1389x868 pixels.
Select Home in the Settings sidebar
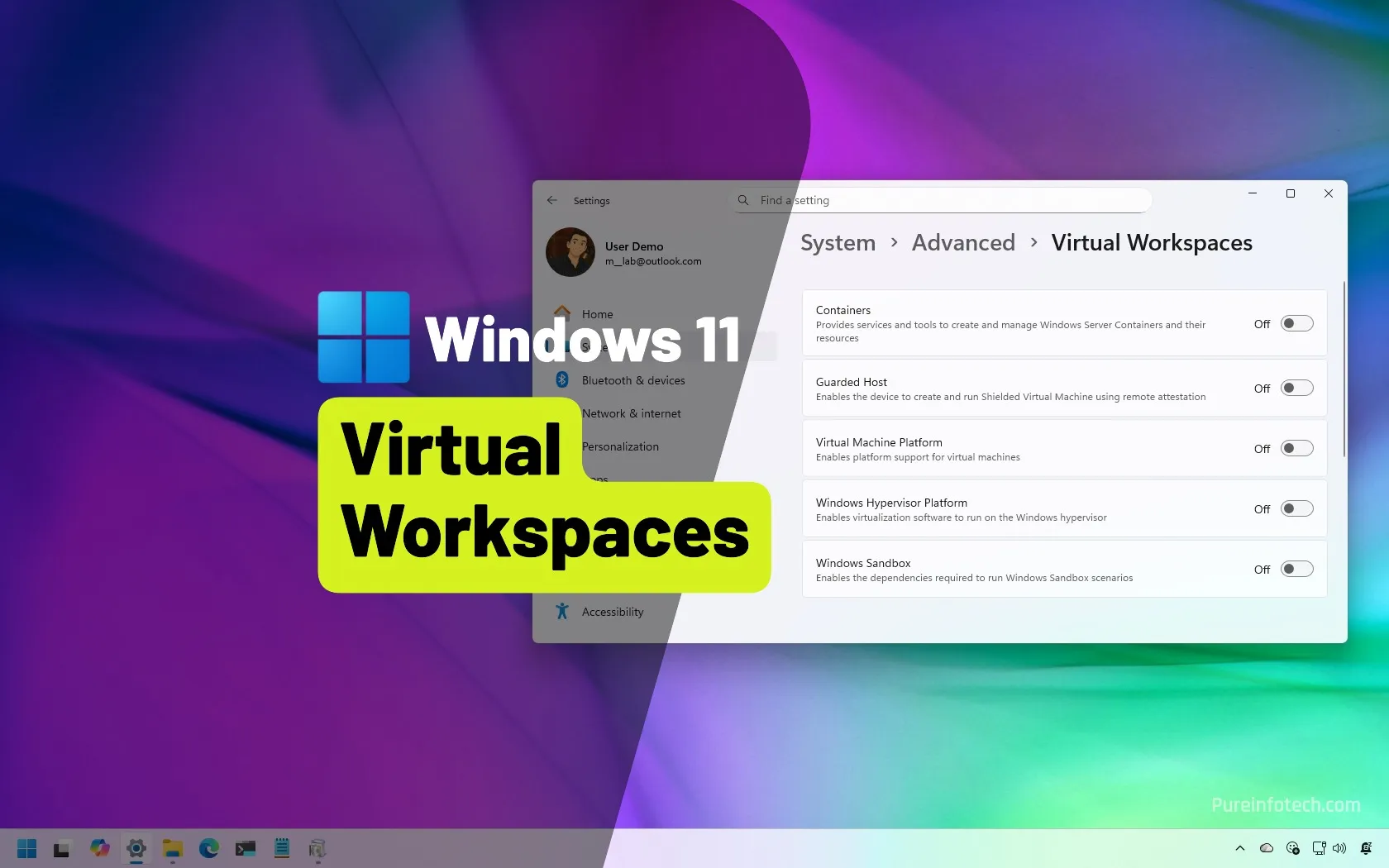click(597, 314)
